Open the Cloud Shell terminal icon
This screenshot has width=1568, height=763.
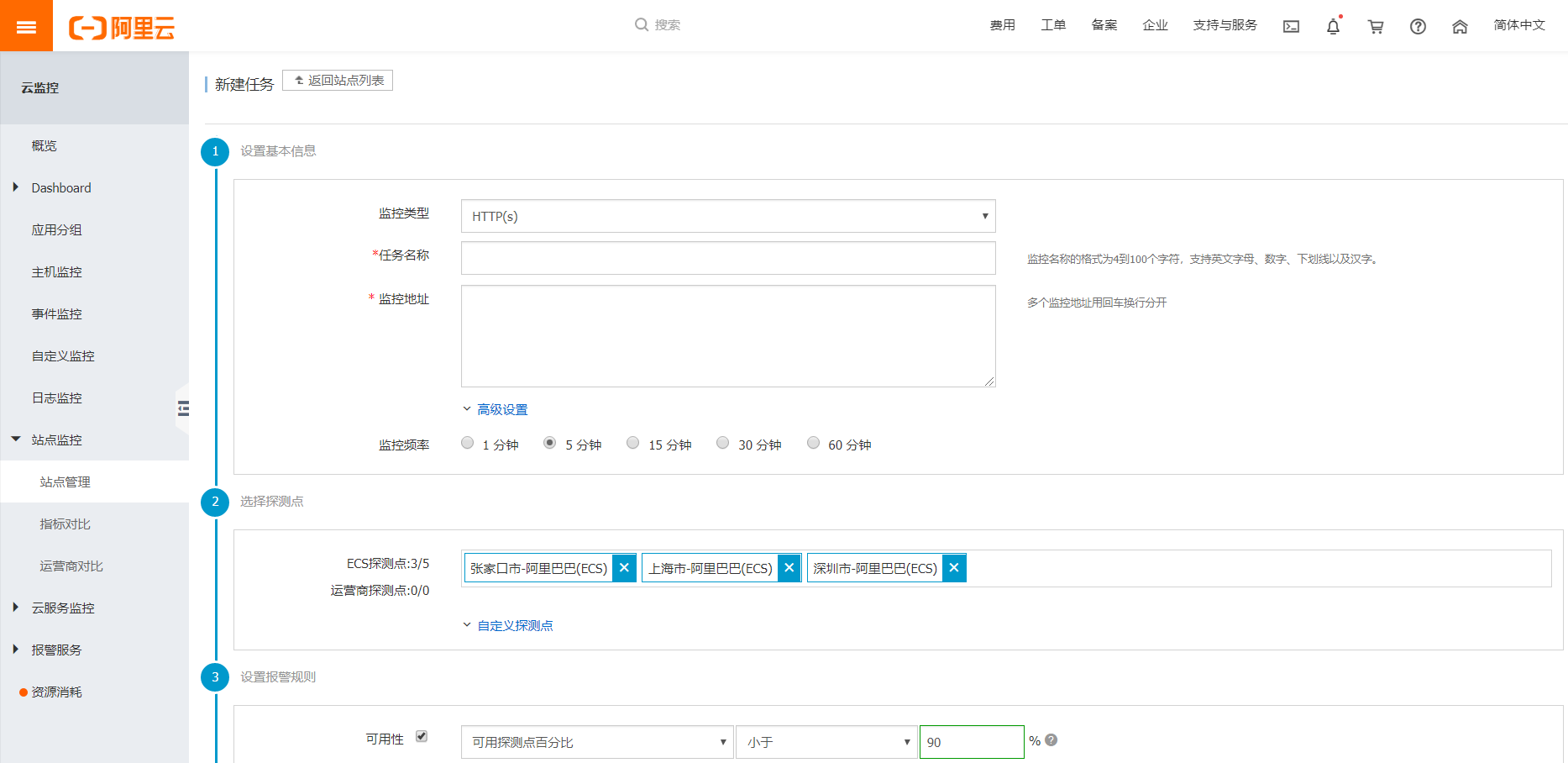[1291, 26]
